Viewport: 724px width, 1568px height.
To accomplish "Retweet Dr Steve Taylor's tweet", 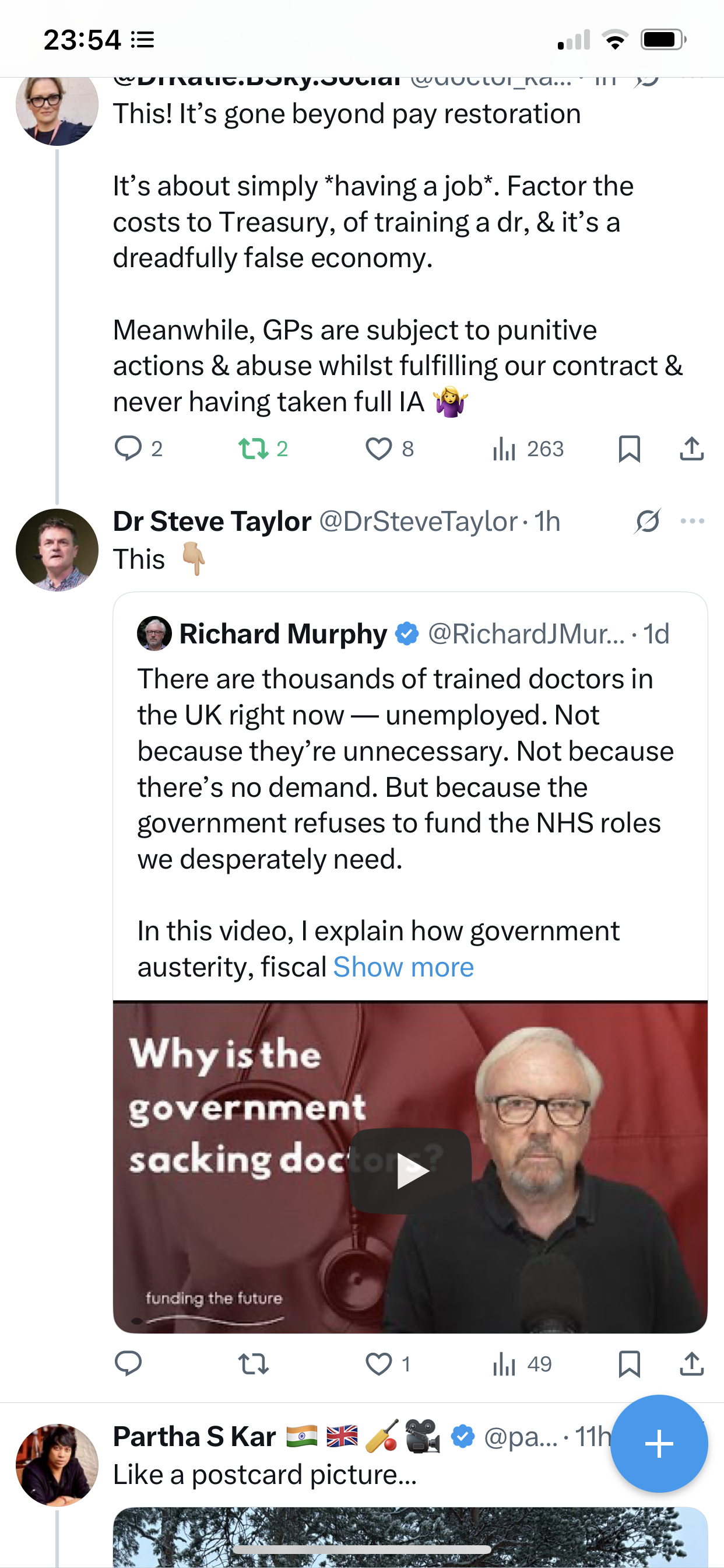I will pos(253,1364).
